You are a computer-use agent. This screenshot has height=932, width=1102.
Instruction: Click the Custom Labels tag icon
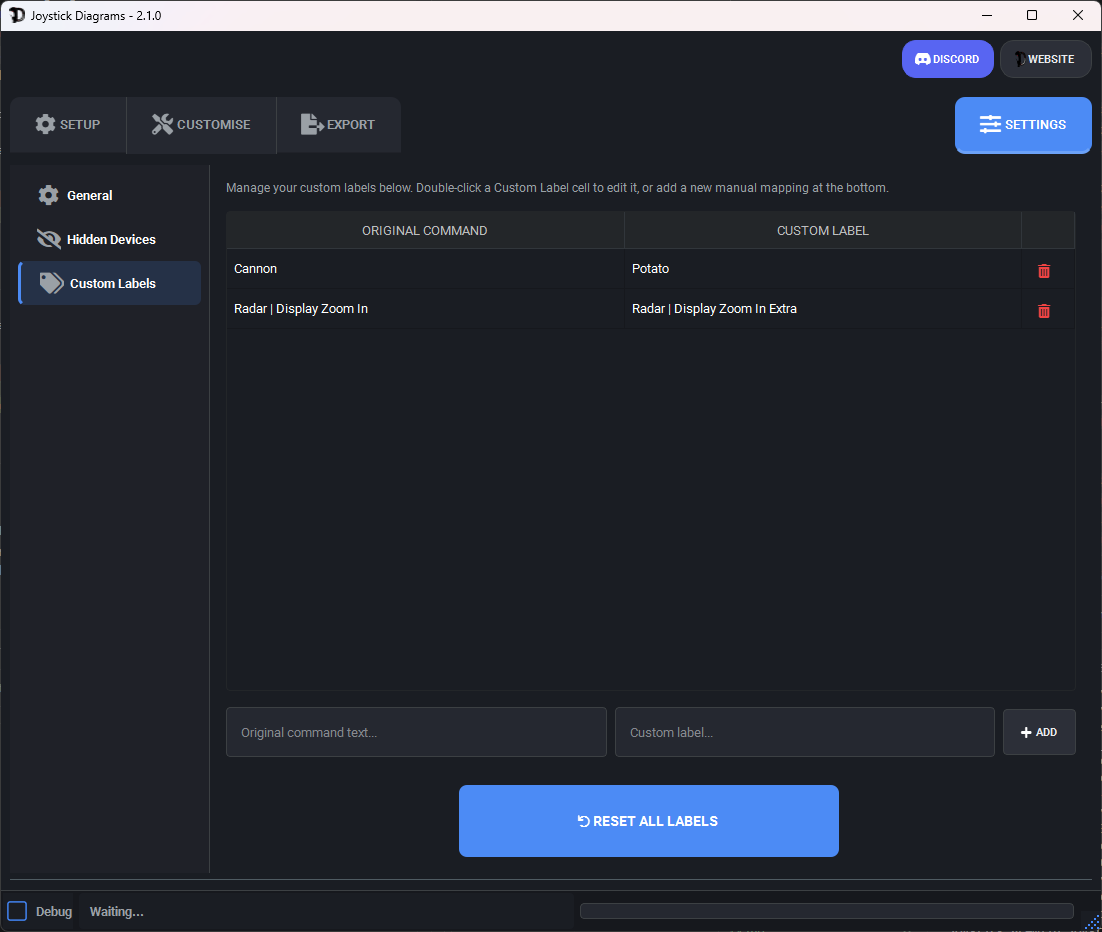click(x=51, y=283)
